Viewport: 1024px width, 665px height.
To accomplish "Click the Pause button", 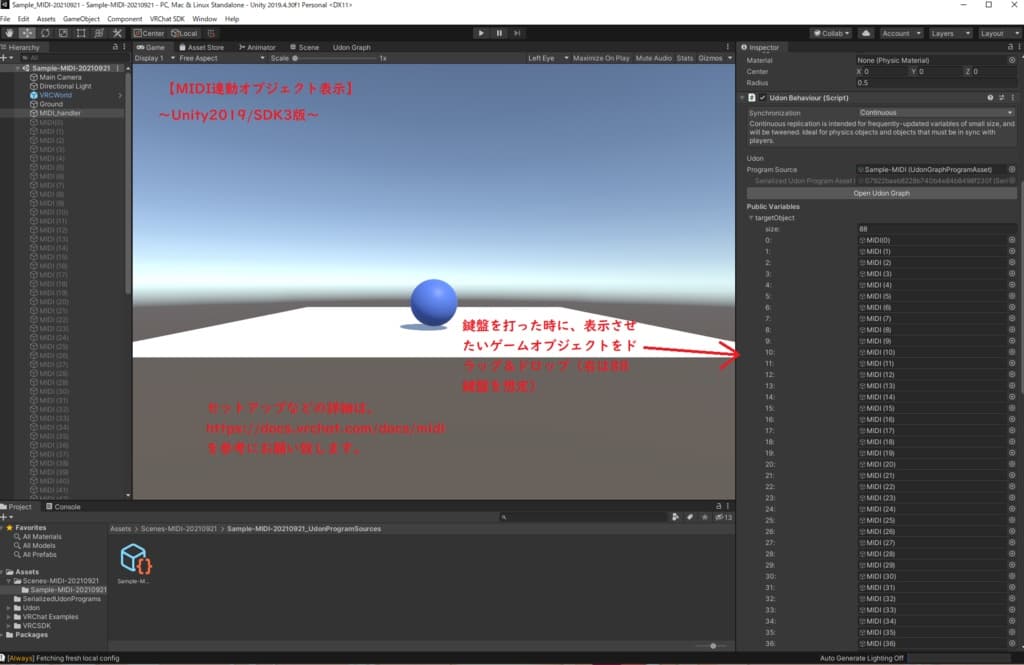I will coord(499,33).
